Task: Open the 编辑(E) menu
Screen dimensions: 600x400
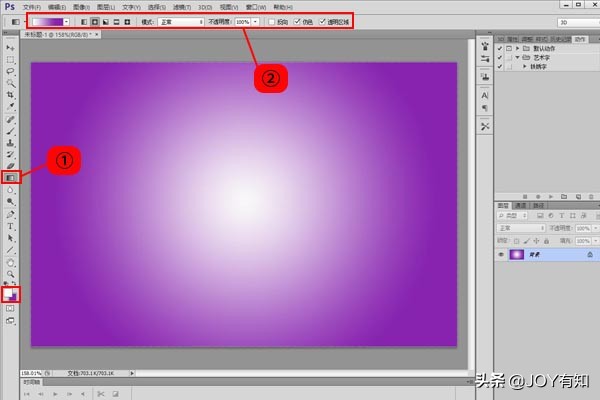Action: (x=57, y=7)
